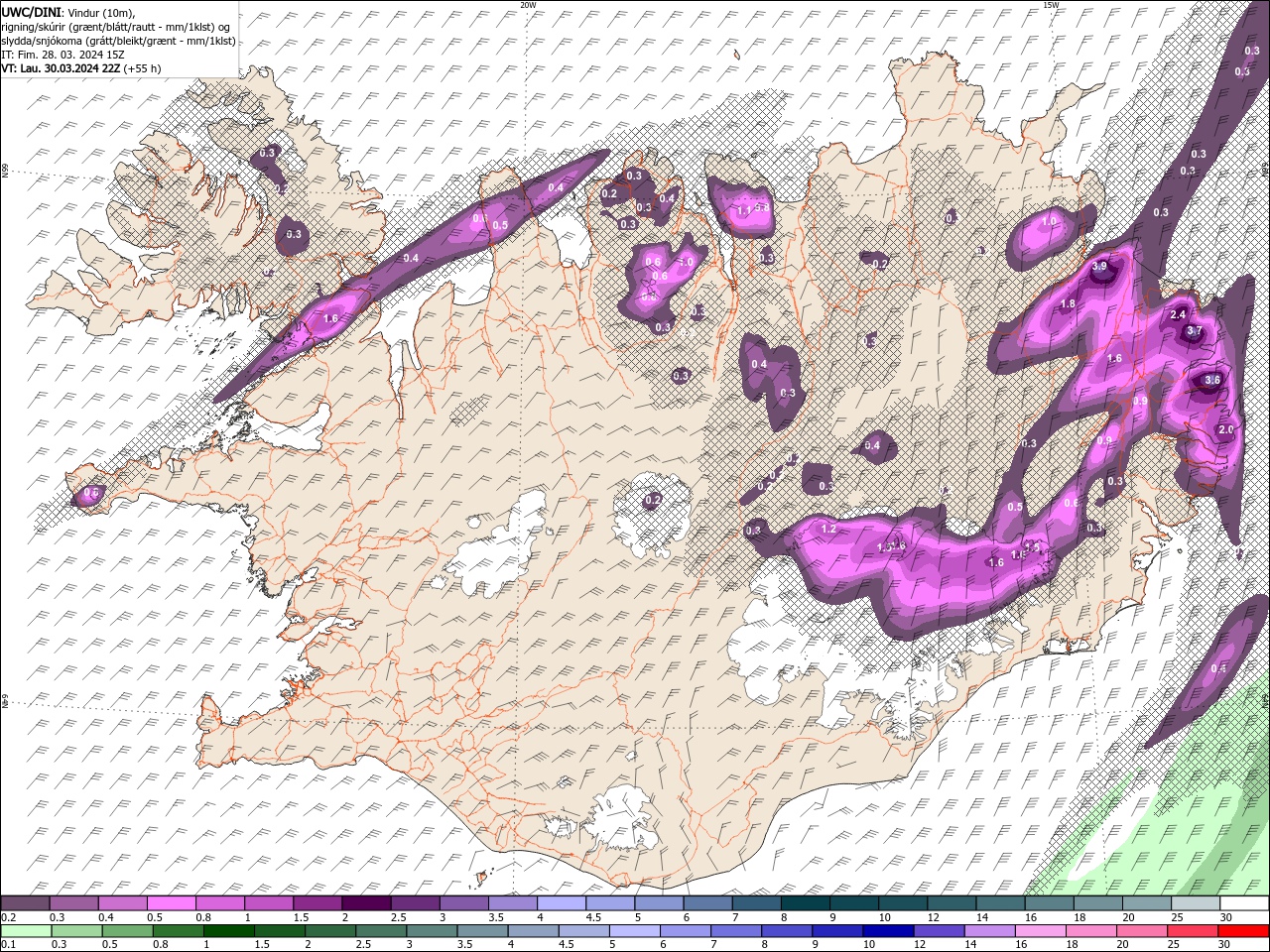Select the bright pink 0.5 swatch in snow scale
The image size is (1270, 952).
[171, 903]
